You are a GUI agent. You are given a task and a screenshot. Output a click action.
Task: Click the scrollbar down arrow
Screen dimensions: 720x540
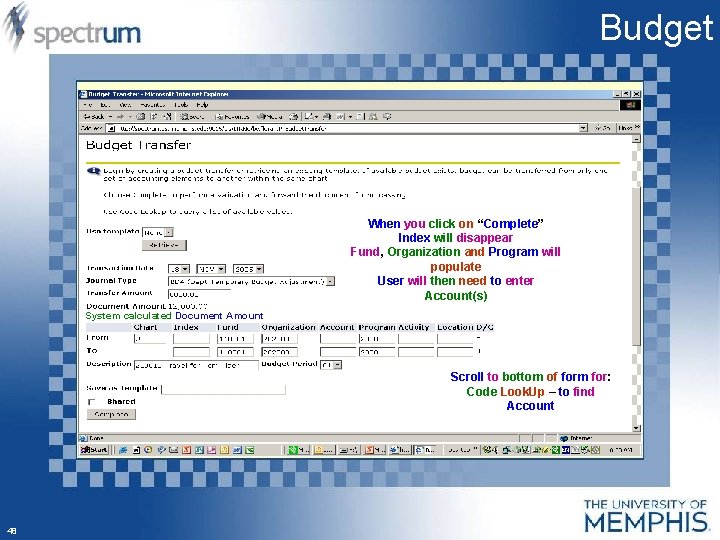coord(636,428)
